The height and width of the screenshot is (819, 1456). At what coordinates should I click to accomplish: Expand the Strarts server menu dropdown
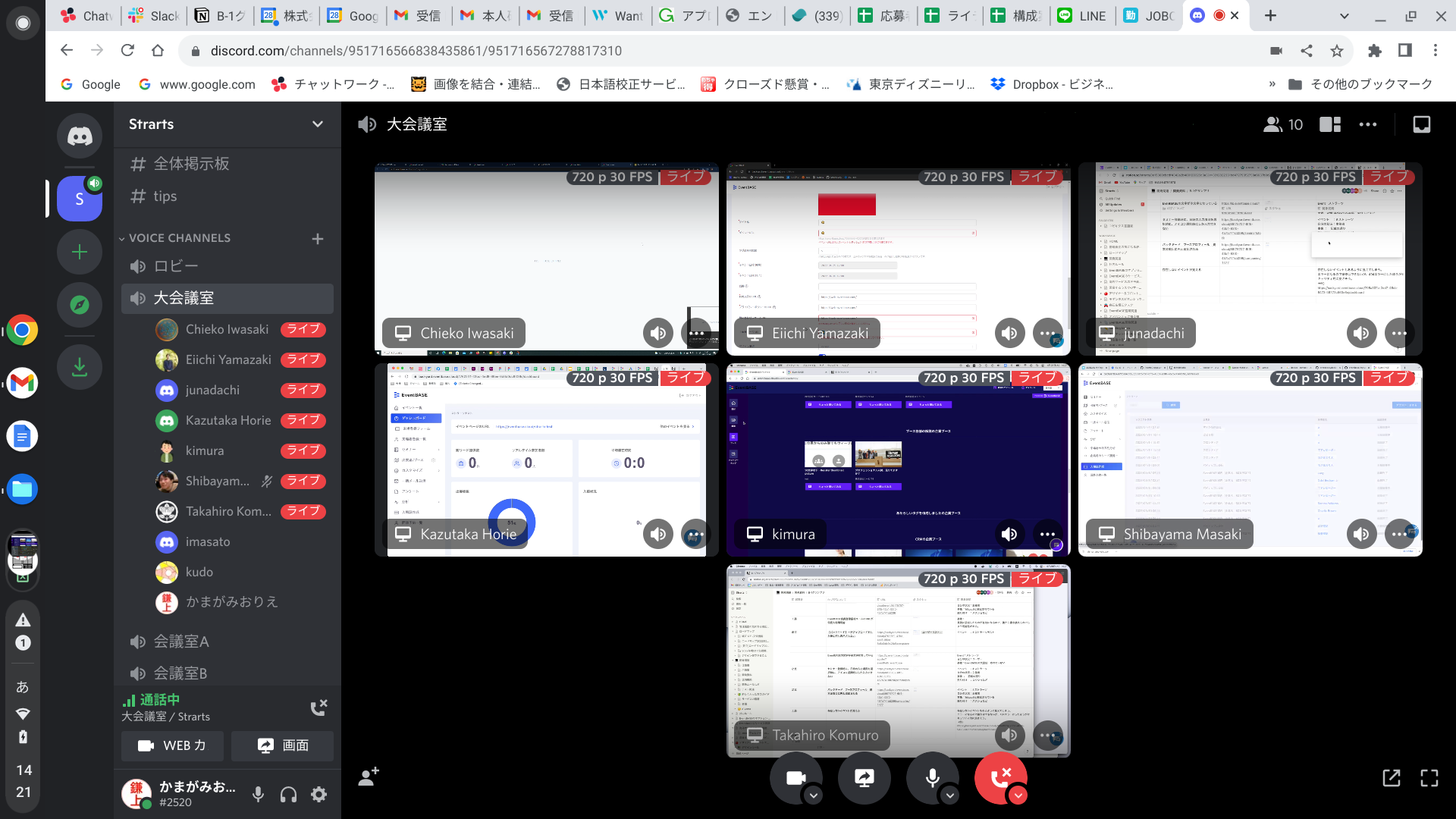[x=318, y=124]
